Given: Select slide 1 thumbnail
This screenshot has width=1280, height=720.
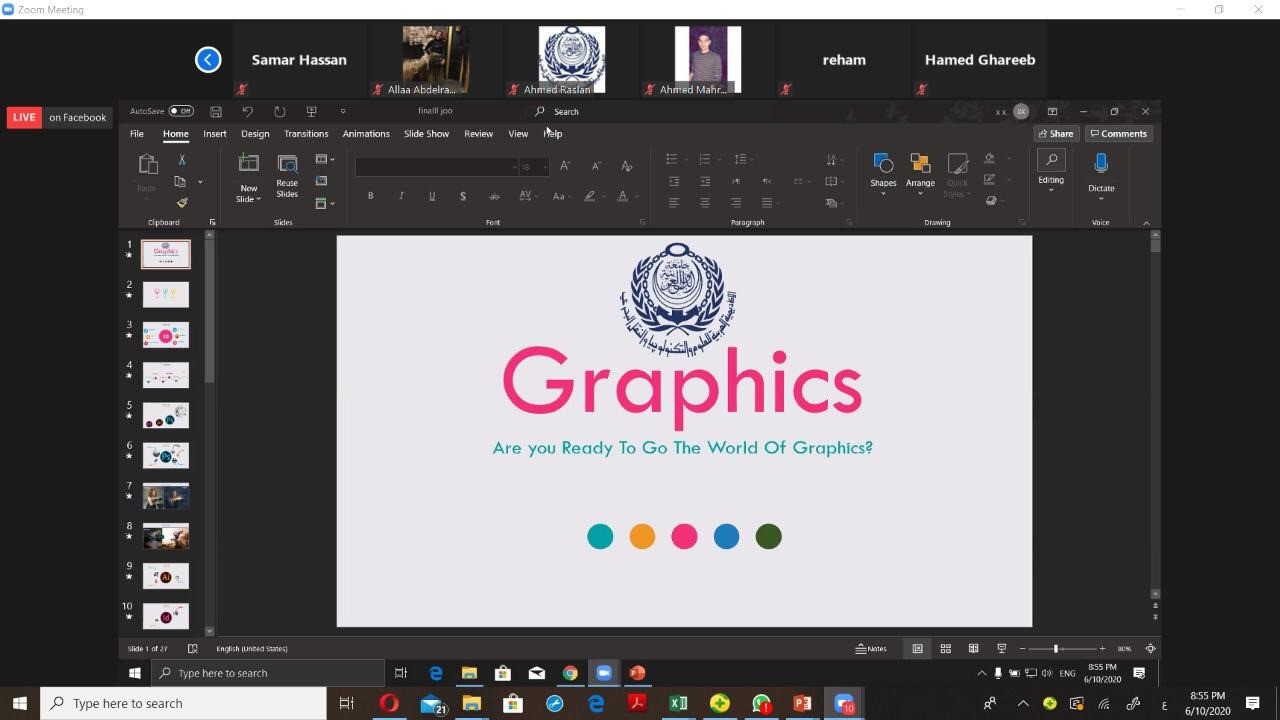Looking at the screenshot, I should click(166, 254).
